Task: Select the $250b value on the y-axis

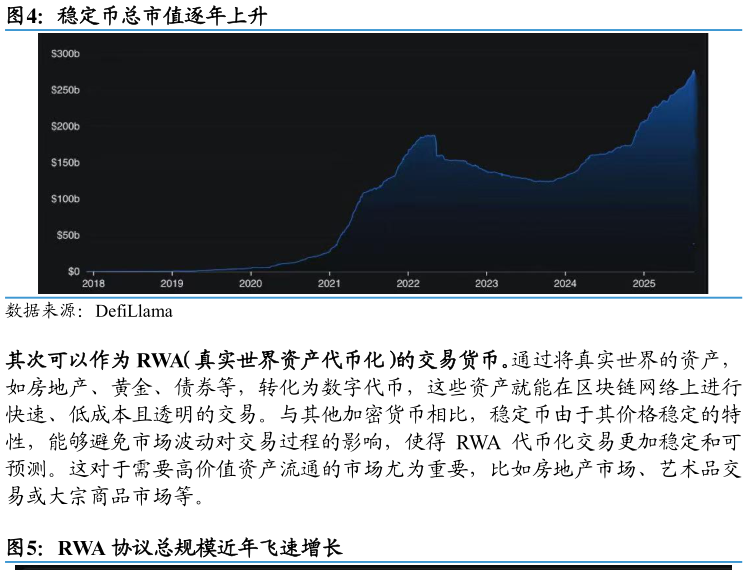Action: [65, 91]
